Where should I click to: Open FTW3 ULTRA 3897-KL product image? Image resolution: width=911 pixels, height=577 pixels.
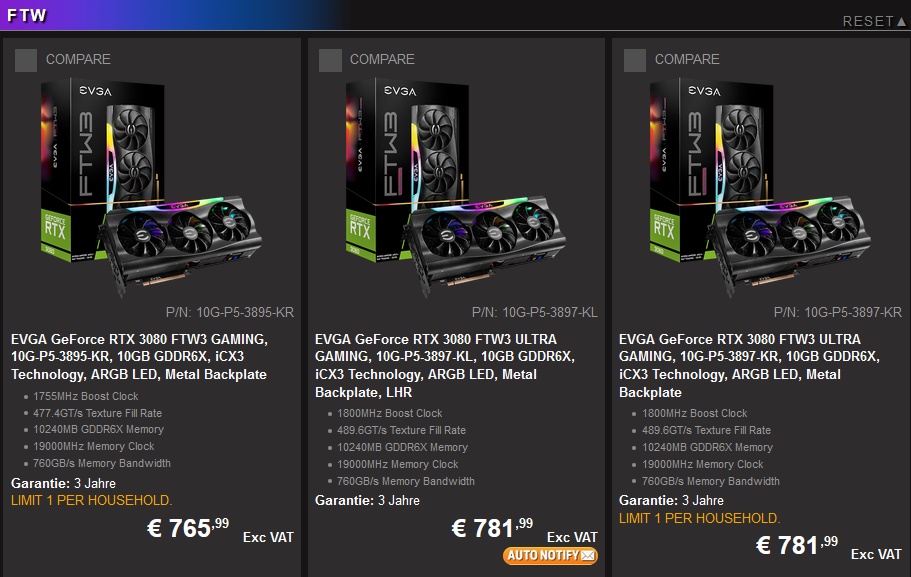coord(456,188)
